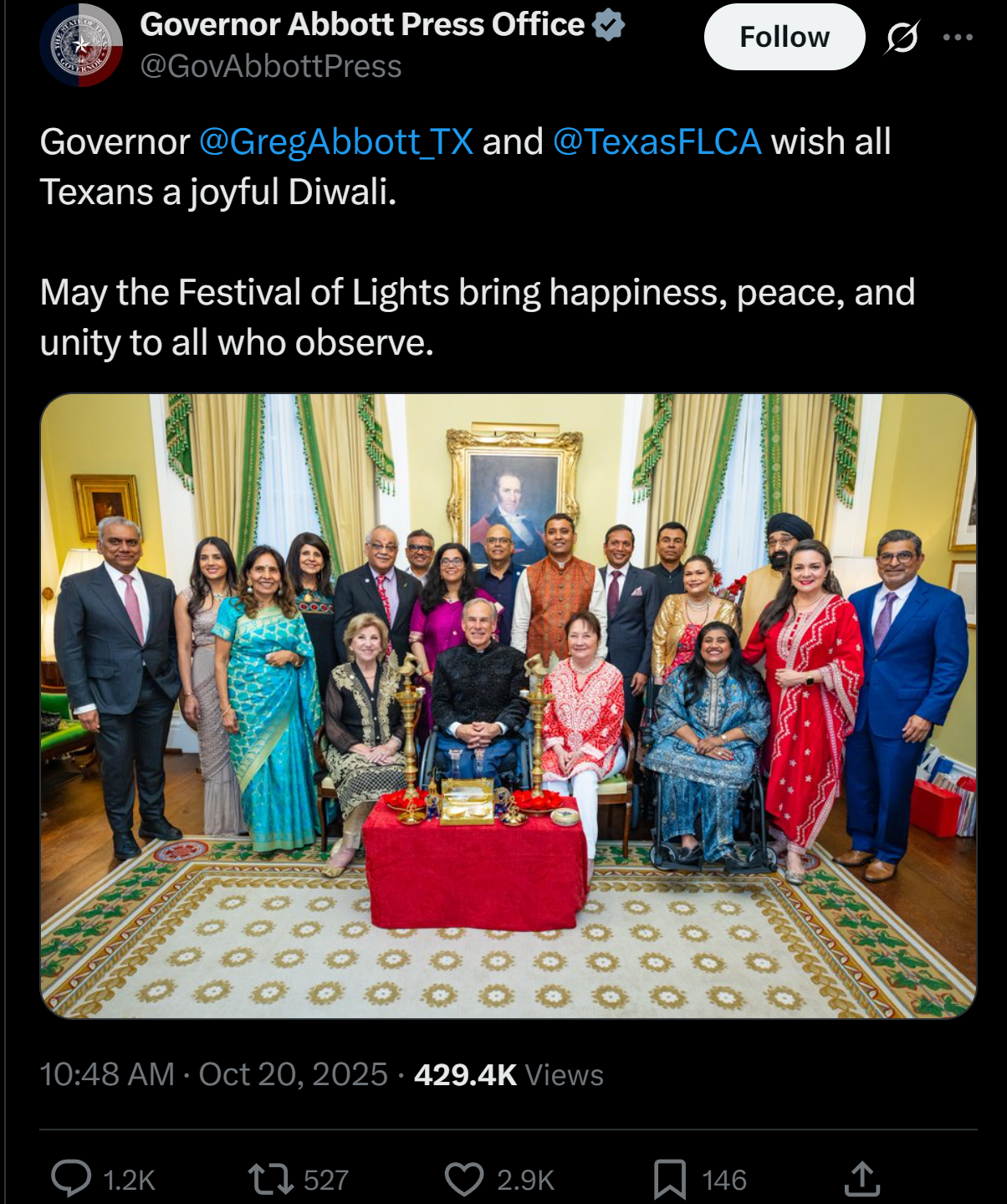Click the share upload icon
The width and height of the screenshot is (1007, 1204).
pyautogui.click(x=861, y=1179)
